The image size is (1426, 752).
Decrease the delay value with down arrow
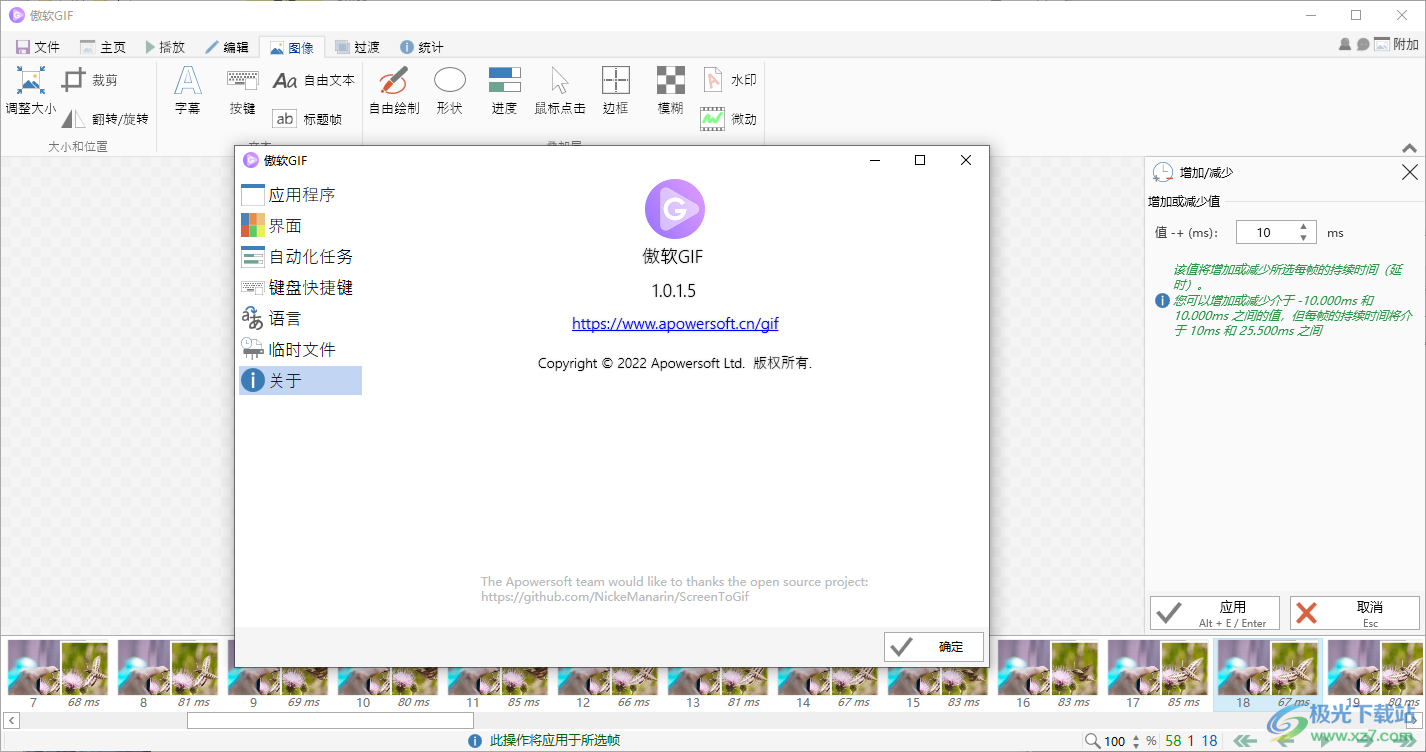click(x=1303, y=238)
